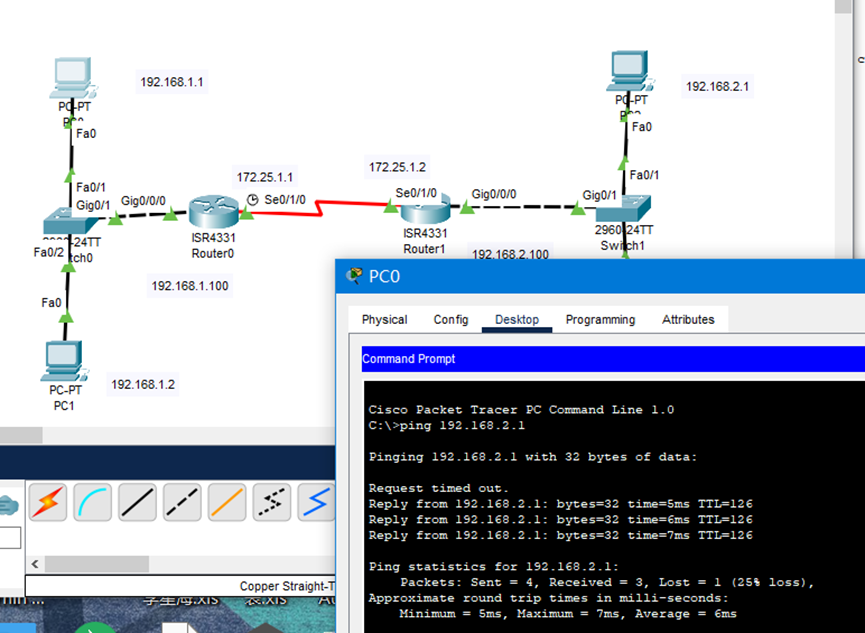Go to the Programming tab of PC0
Screen dimensions: 865x633
600,320
